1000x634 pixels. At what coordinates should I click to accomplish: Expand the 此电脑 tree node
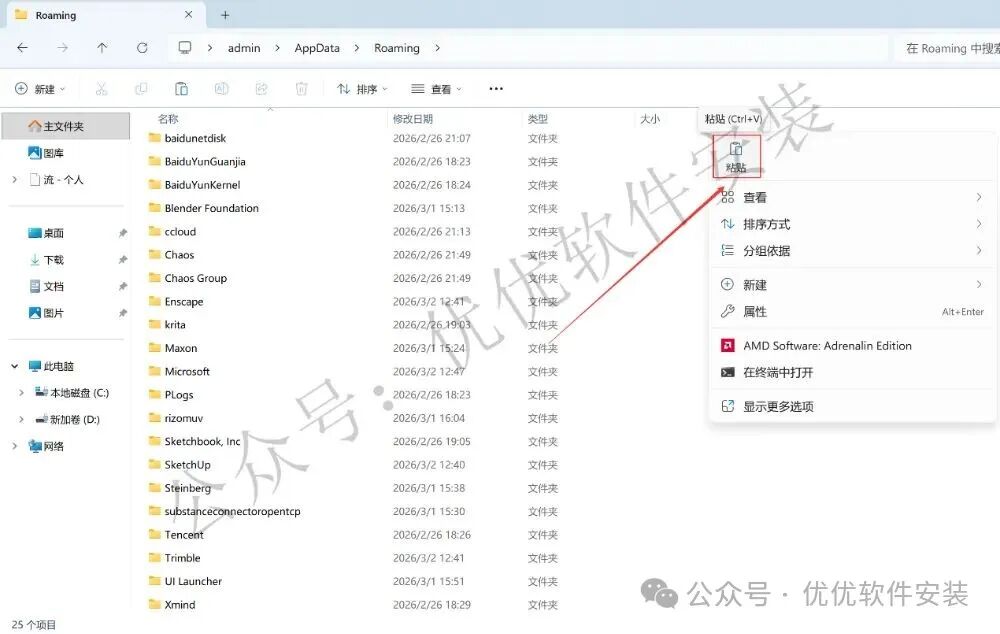click(14, 366)
